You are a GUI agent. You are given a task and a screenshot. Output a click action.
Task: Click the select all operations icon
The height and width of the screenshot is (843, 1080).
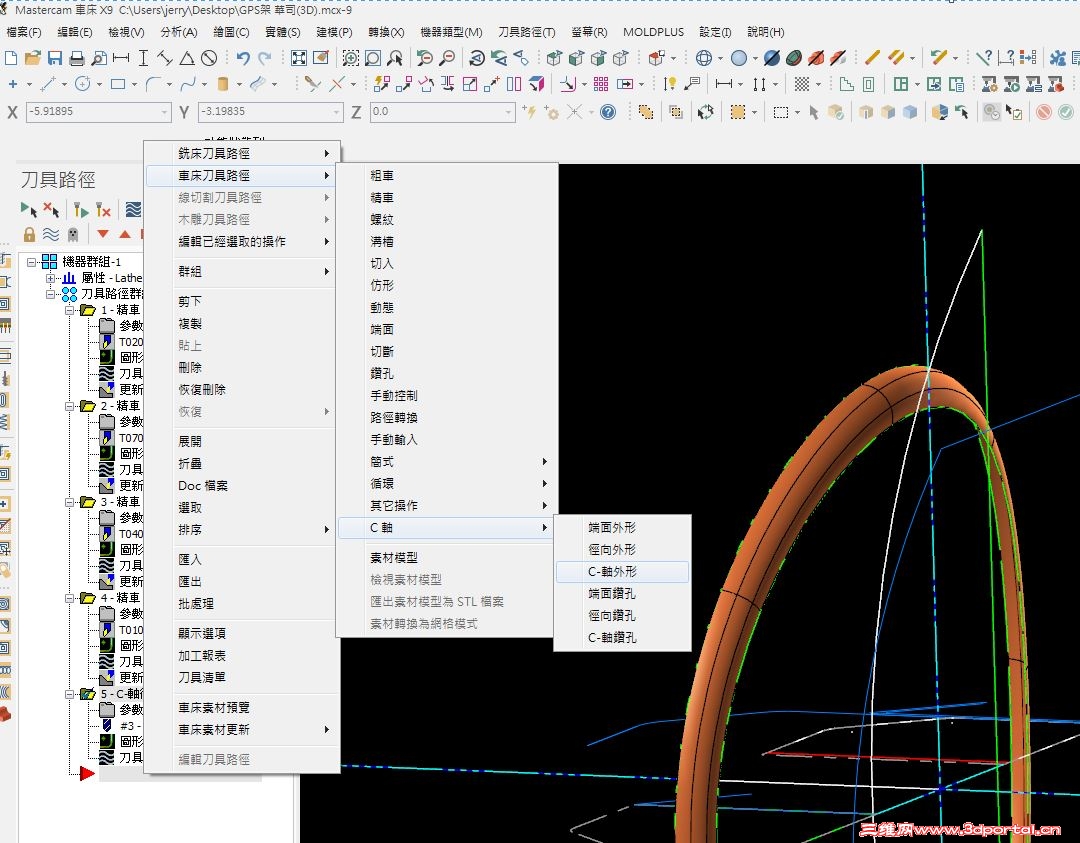point(29,210)
